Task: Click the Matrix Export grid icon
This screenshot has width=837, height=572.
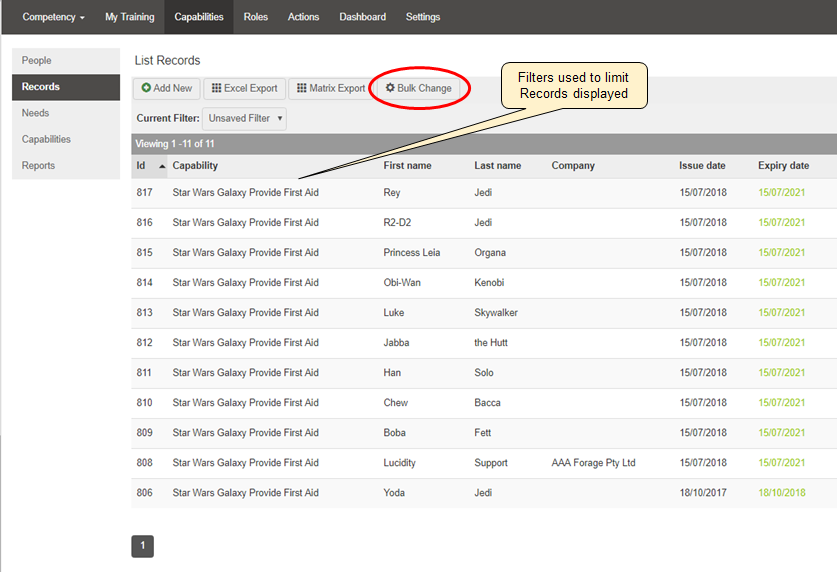Action: pos(301,89)
